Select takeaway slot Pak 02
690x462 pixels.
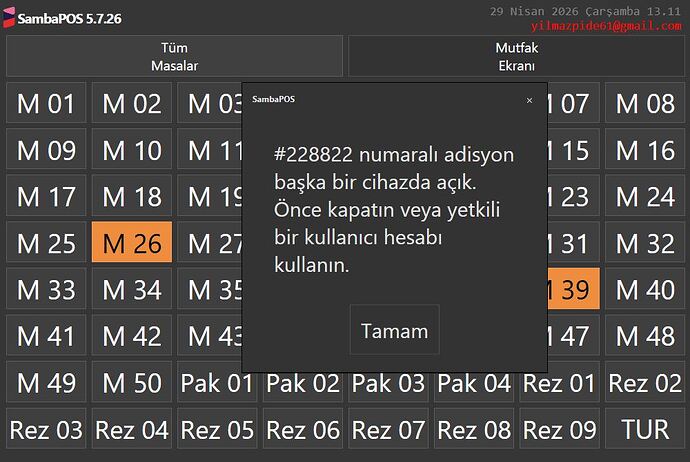click(x=303, y=386)
